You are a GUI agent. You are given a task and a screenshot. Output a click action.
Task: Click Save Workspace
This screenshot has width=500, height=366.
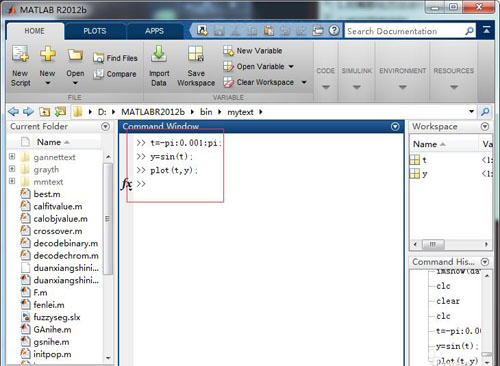[x=196, y=66]
